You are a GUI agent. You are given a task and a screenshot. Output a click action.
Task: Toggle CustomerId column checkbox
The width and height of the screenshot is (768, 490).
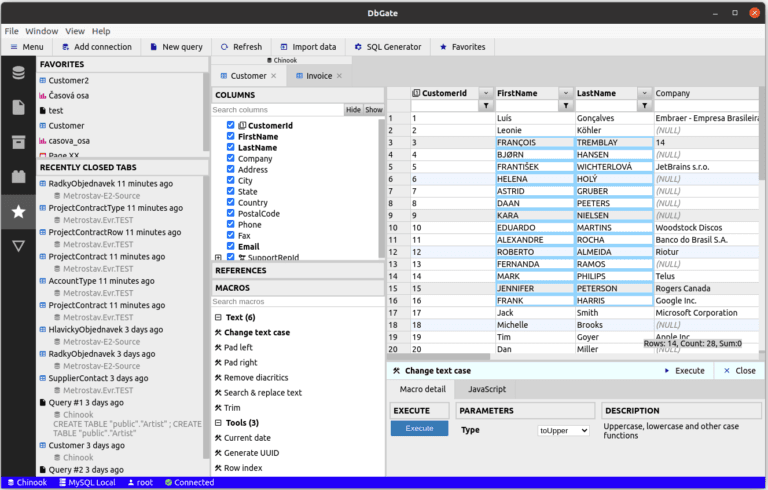(x=231, y=125)
